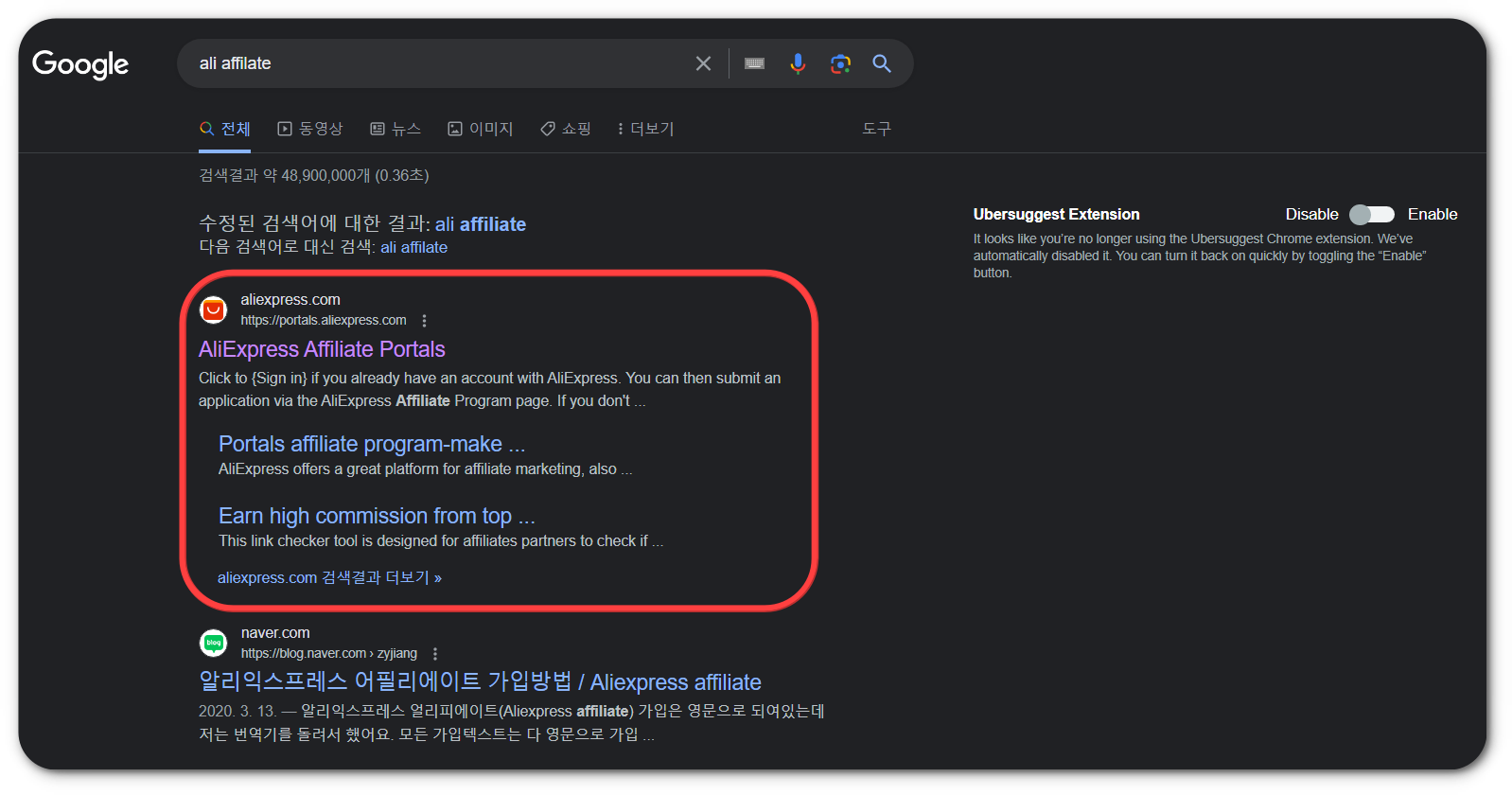Start voice search with microphone icon
The height and width of the screenshot is (795, 1512).
tap(798, 63)
